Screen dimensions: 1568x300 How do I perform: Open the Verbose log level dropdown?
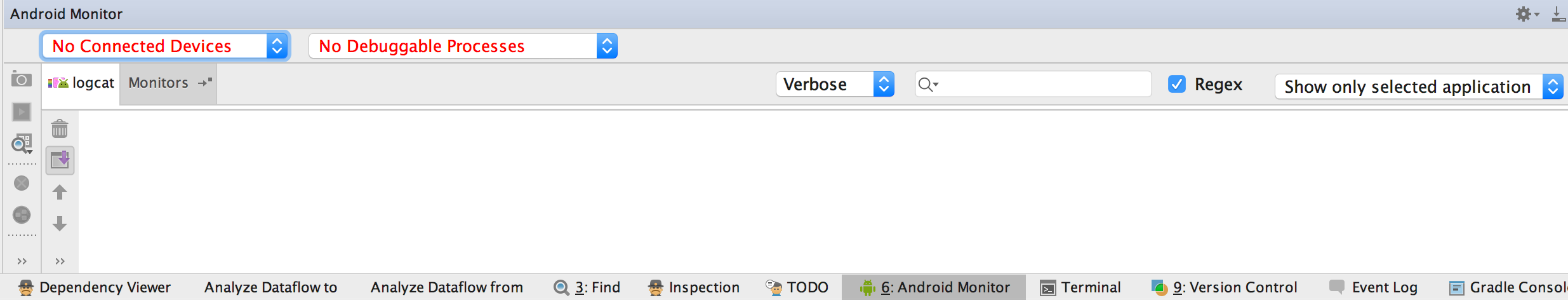click(x=835, y=84)
